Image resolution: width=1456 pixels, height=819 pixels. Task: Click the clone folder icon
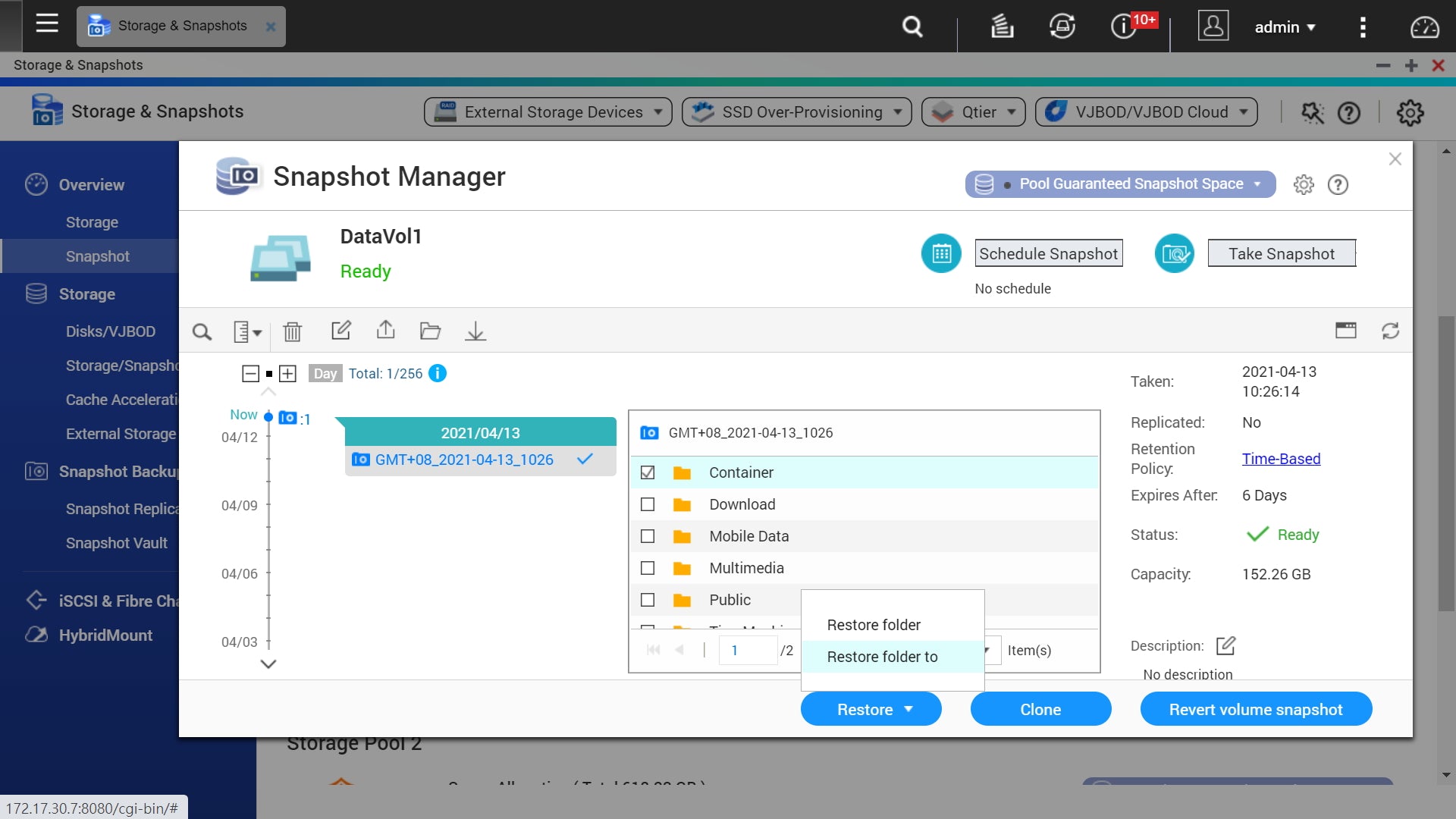[x=430, y=331]
